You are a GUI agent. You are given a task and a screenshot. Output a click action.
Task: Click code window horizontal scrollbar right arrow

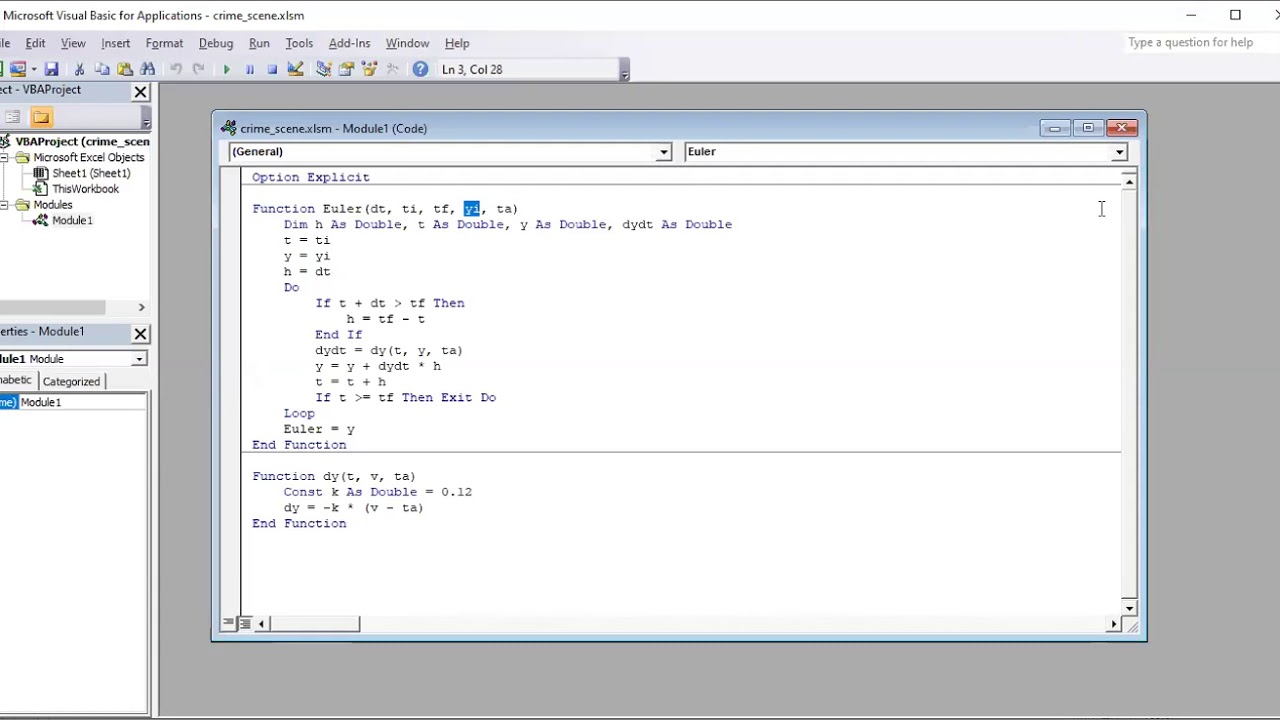[1113, 624]
